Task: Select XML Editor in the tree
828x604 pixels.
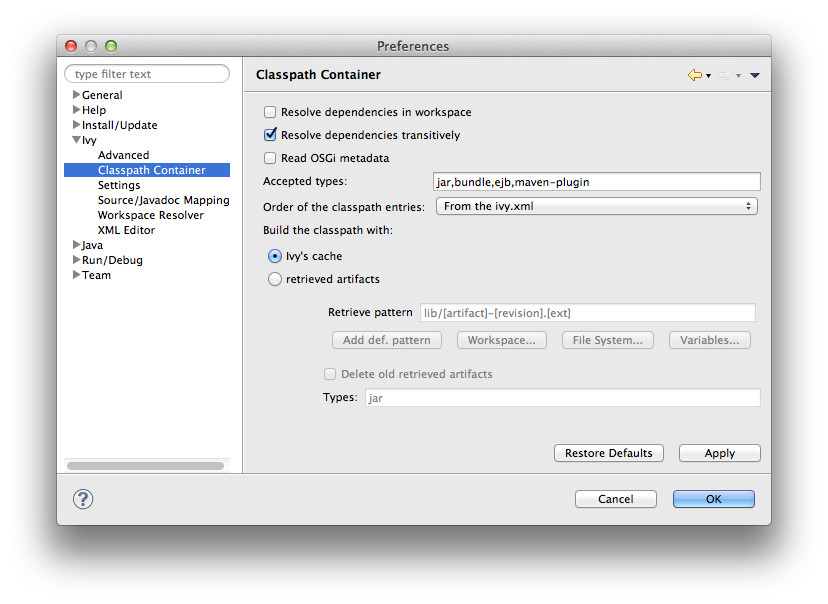Action: [126, 230]
